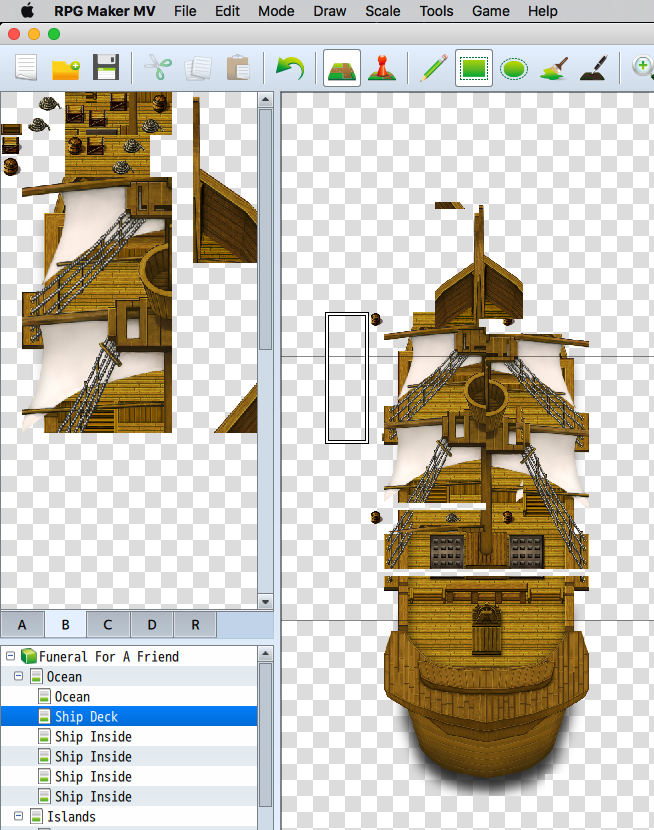Save project with the floppy disk icon
654x830 pixels.
(105, 68)
